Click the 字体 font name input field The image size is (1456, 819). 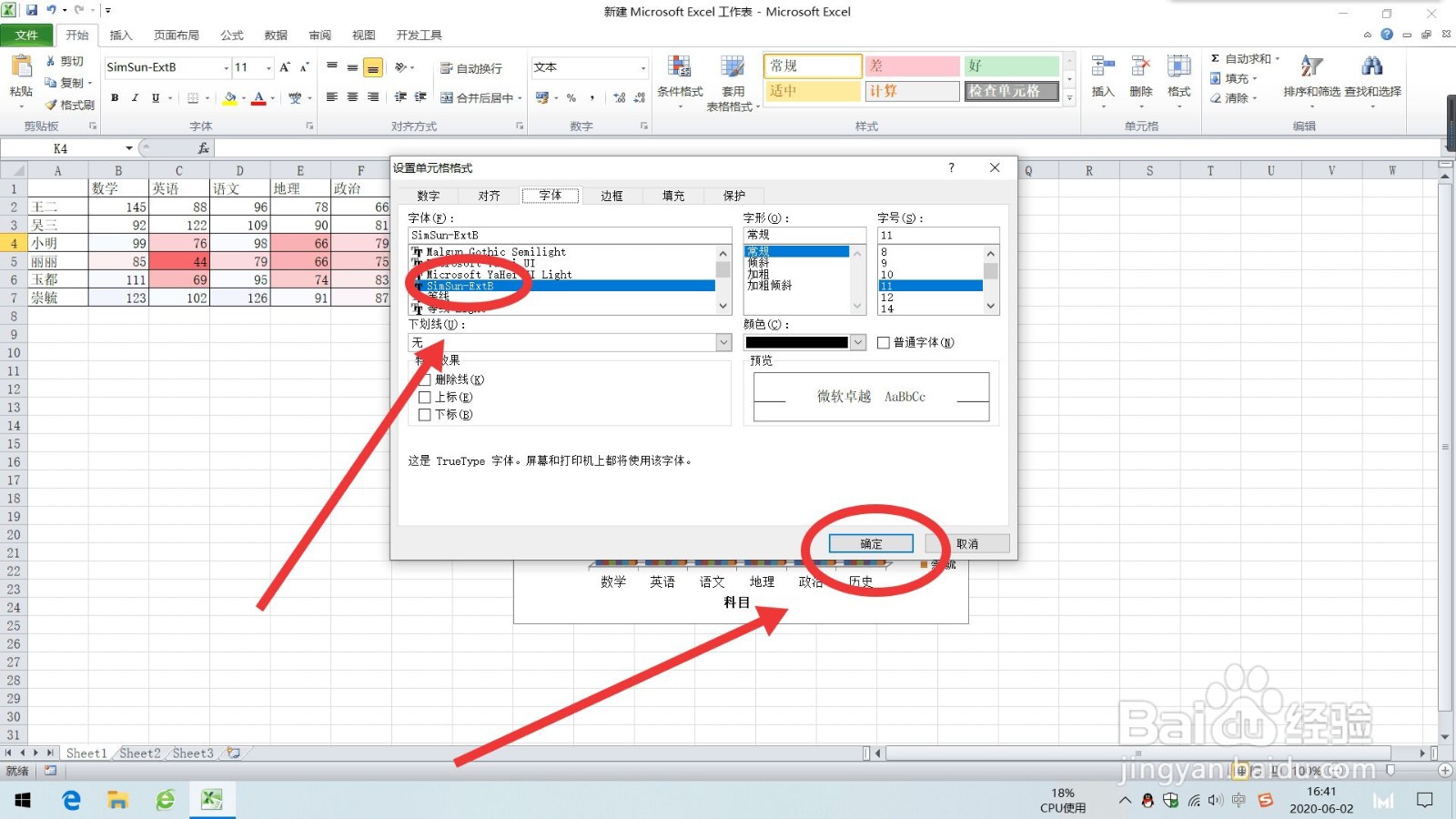(570, 235)
